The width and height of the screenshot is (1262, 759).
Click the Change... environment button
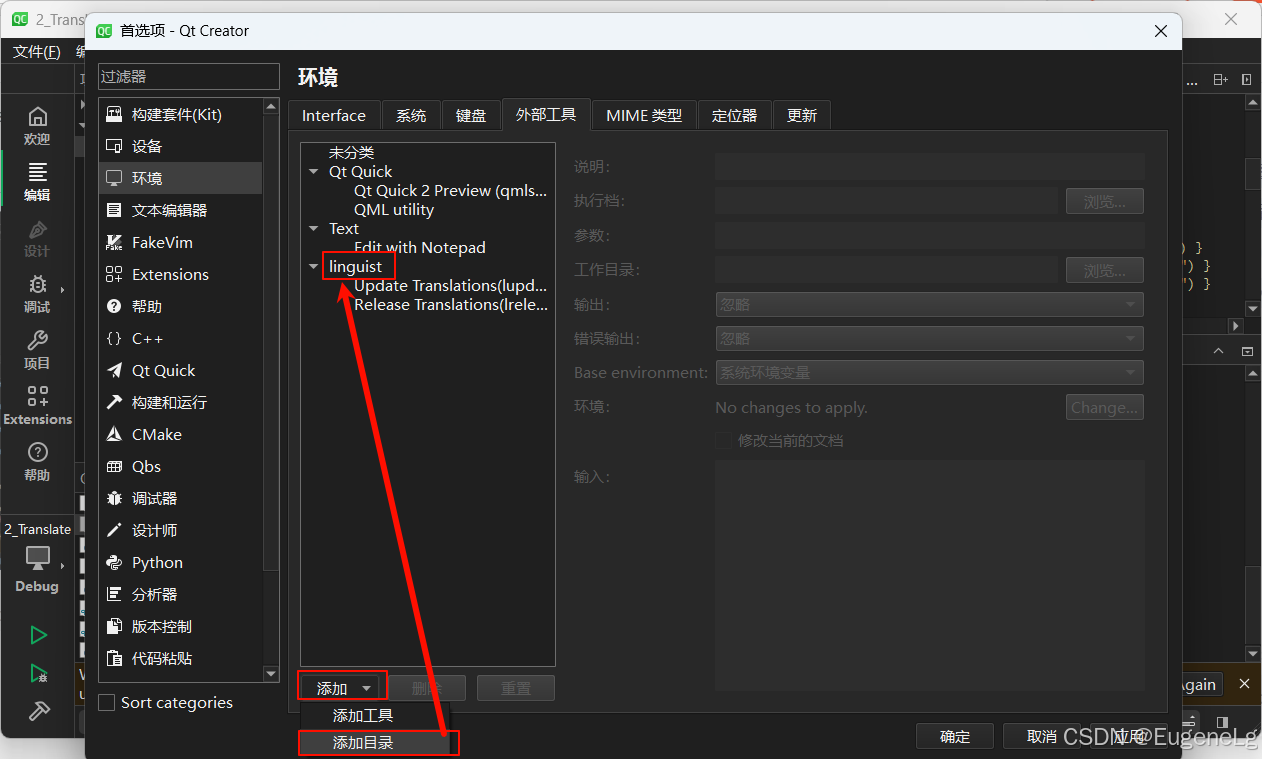tap(1104, 407)
